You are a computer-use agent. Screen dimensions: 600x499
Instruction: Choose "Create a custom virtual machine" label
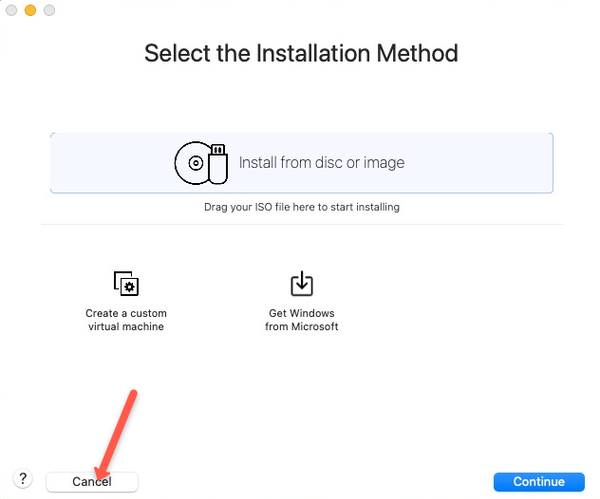coord(126,320)
